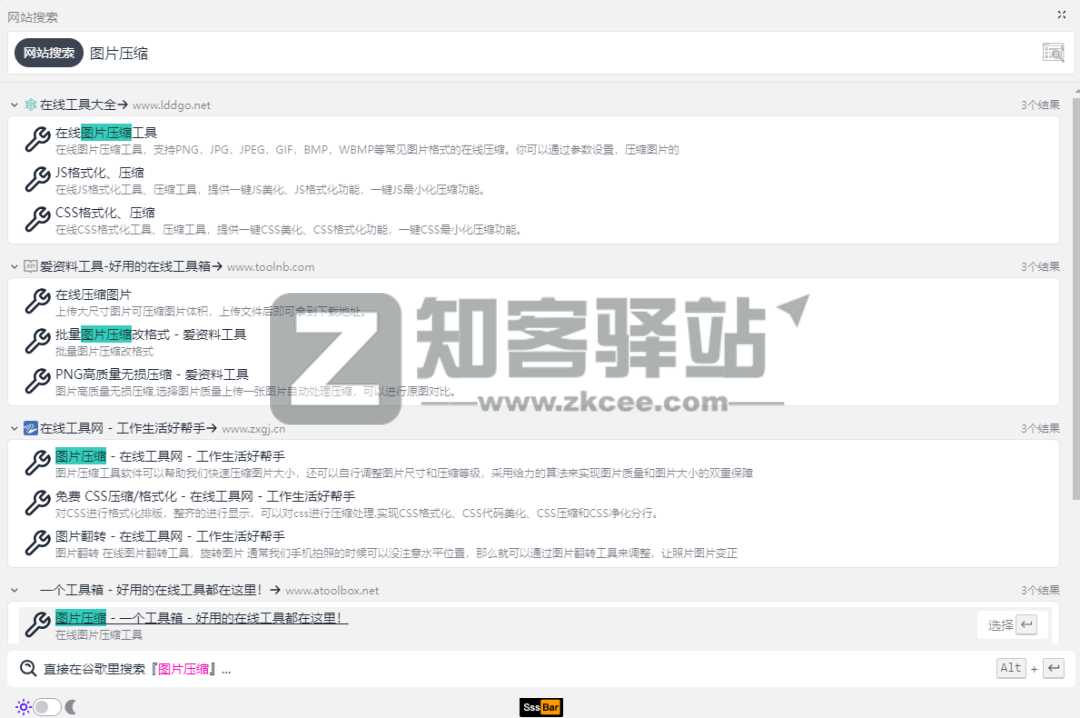Click the SssBar logo at the bottom
Screen dimensions: 1080x718
pyautogui.click(x=542, y=707)
